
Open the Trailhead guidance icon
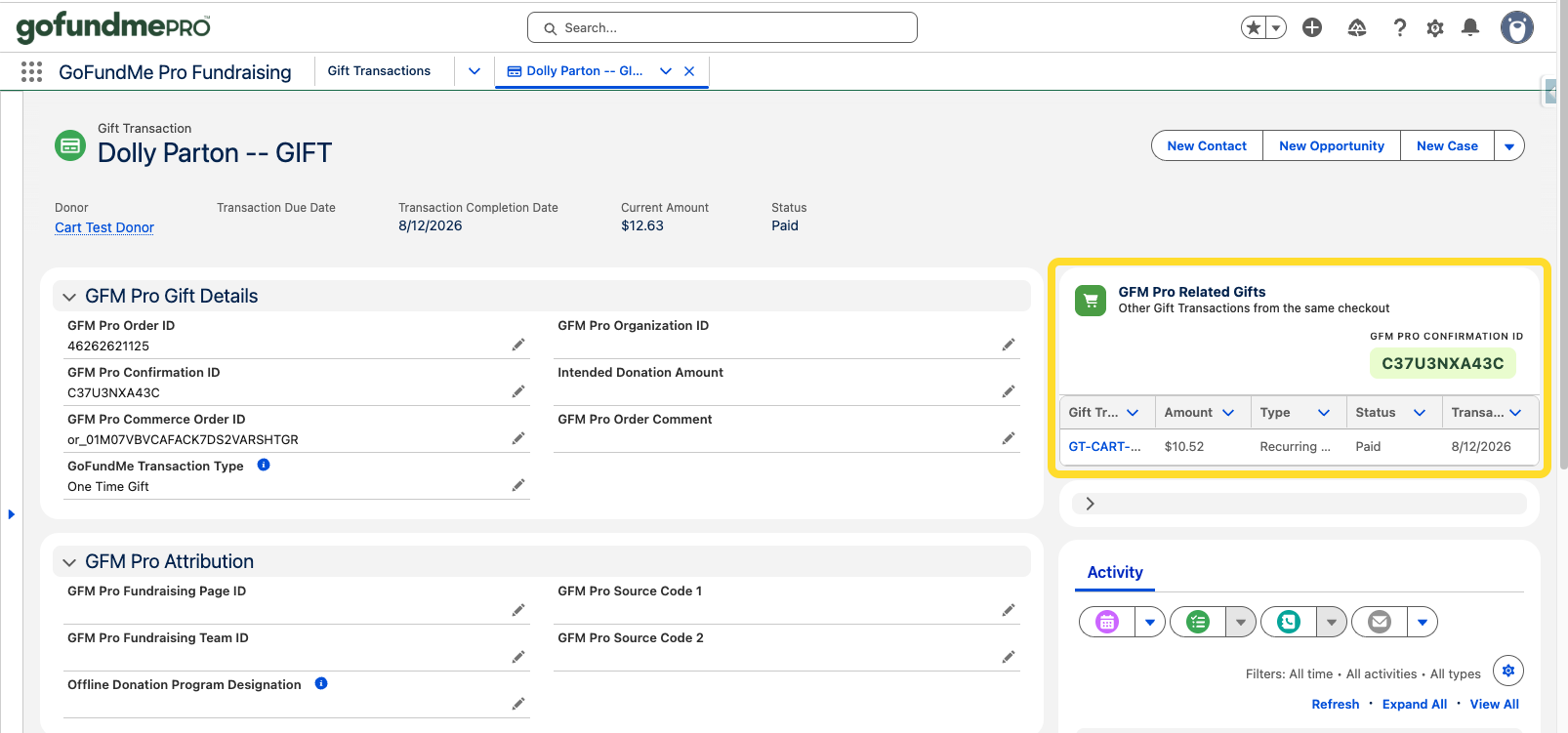(1357, 27)
